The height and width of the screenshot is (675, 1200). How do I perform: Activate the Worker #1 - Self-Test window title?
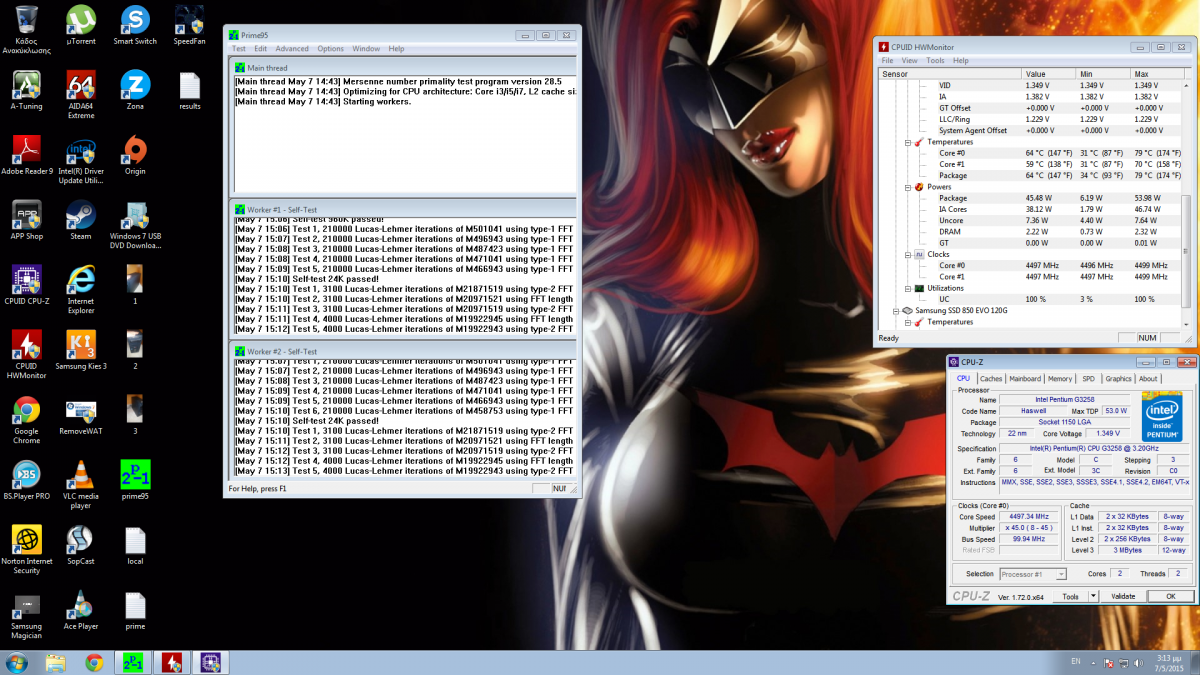point(282,211)
